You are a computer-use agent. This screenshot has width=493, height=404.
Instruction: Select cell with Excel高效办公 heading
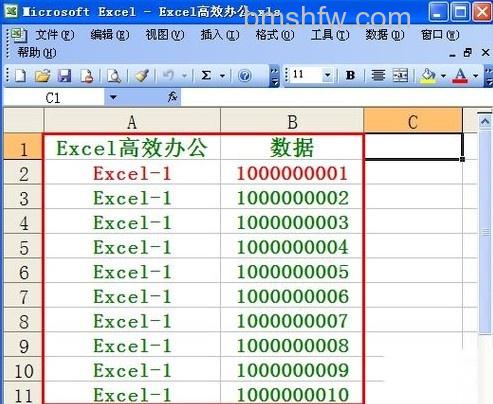pyautogui.click(x=132, y=147)
